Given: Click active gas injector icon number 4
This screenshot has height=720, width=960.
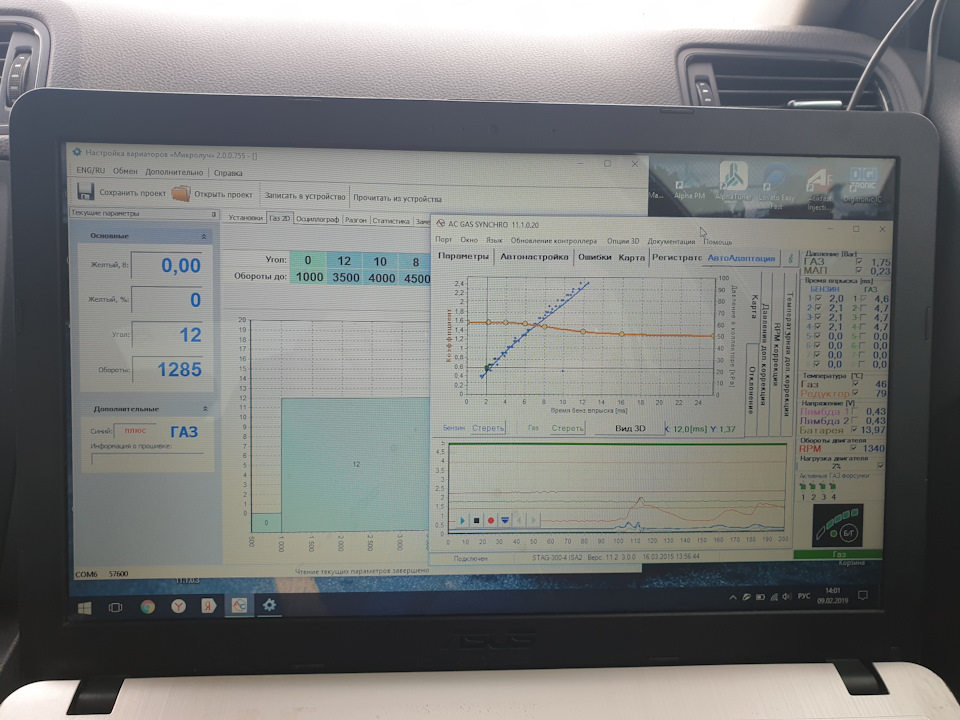Looking at the screenshot, I should tap(833, 487).
